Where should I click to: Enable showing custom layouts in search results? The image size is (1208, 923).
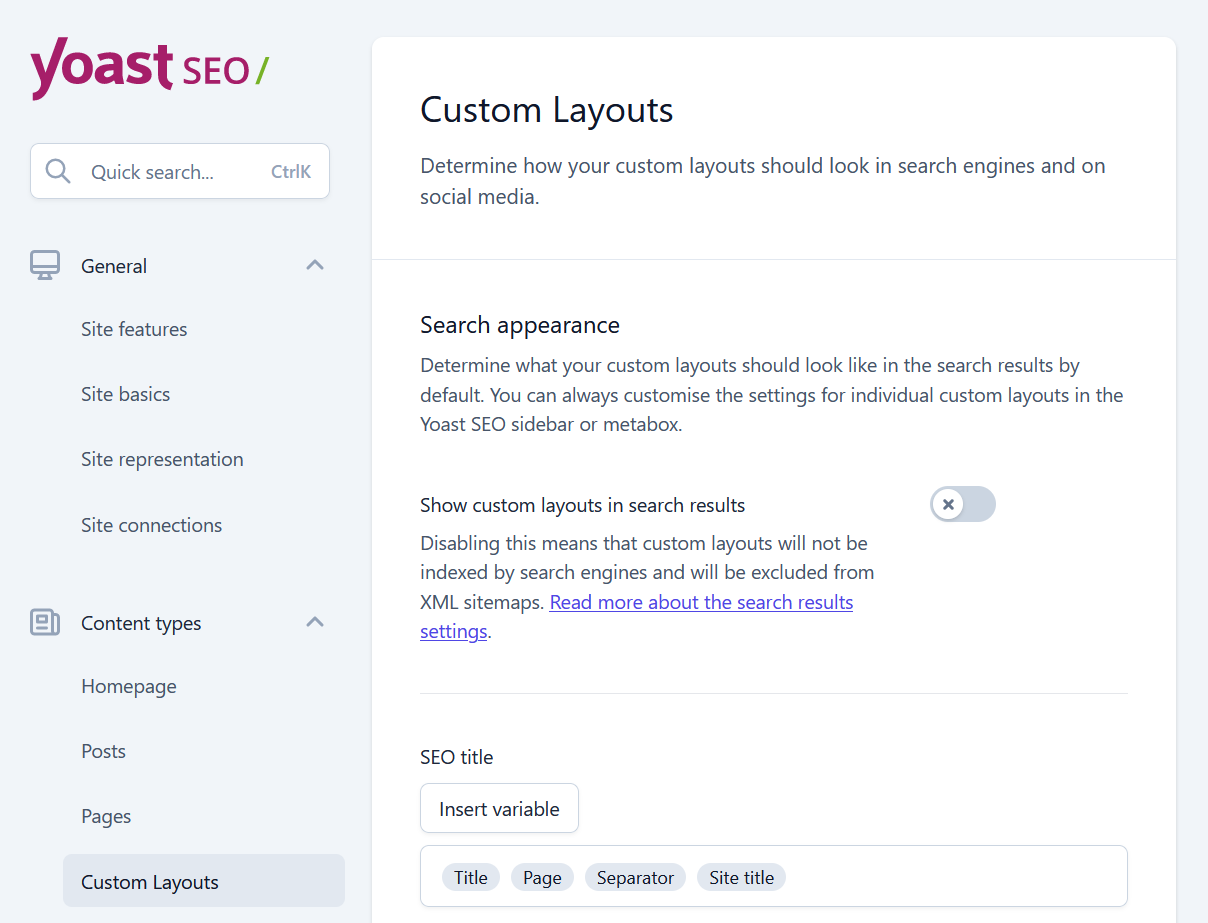[x=962, y=504]
